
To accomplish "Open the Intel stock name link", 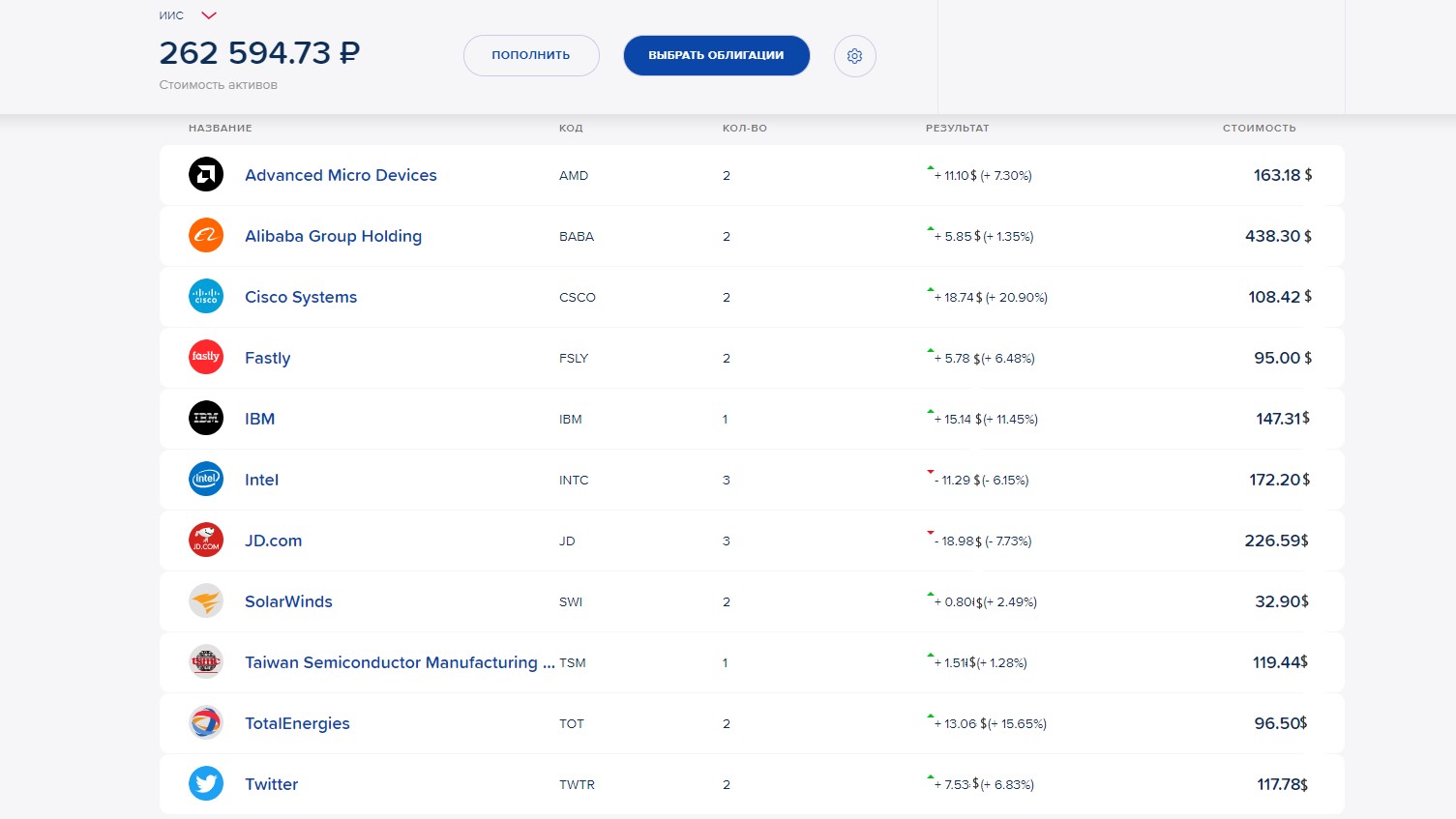I will click(261, 480).
